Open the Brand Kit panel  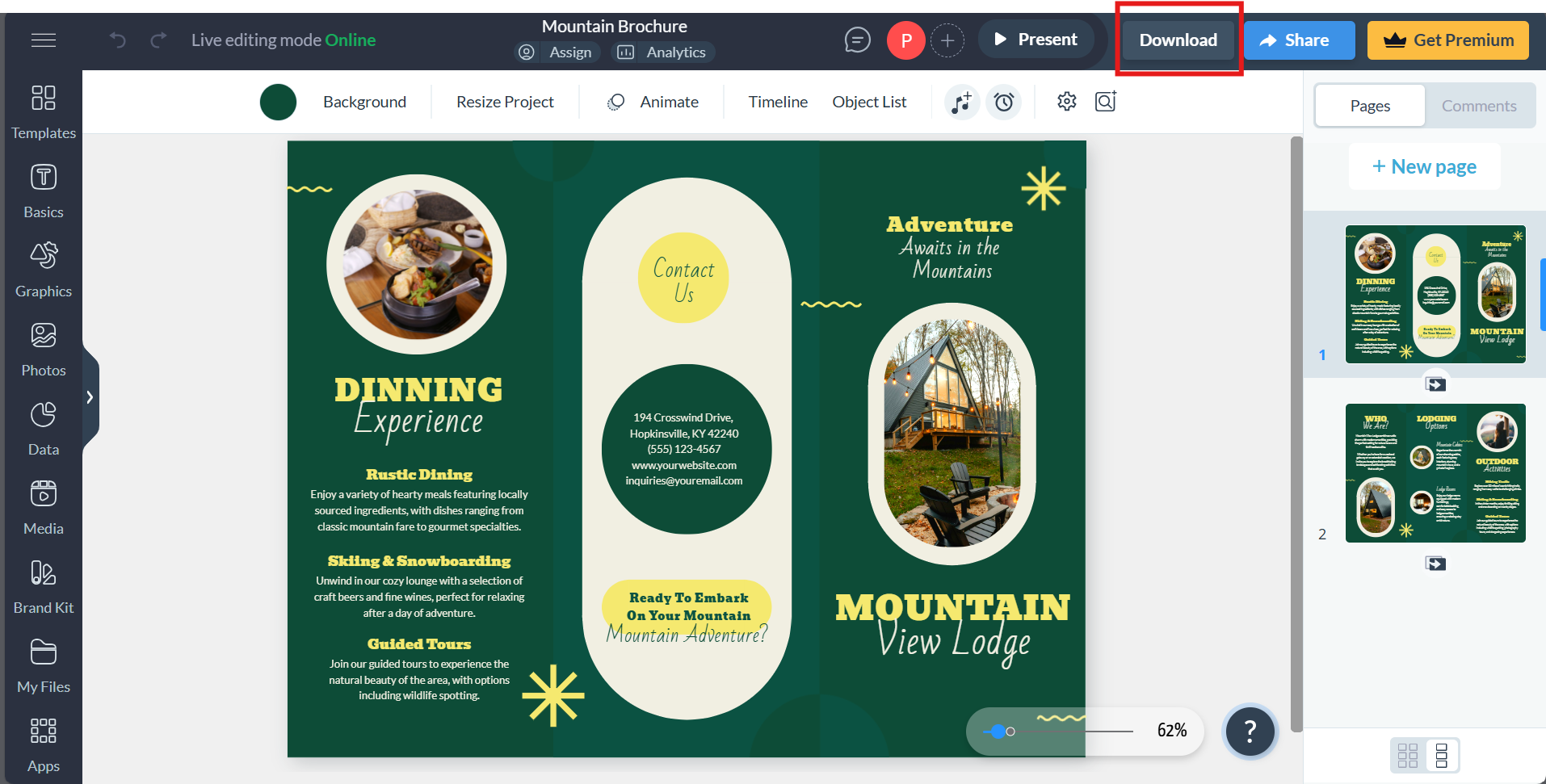(x=44, y=586)
